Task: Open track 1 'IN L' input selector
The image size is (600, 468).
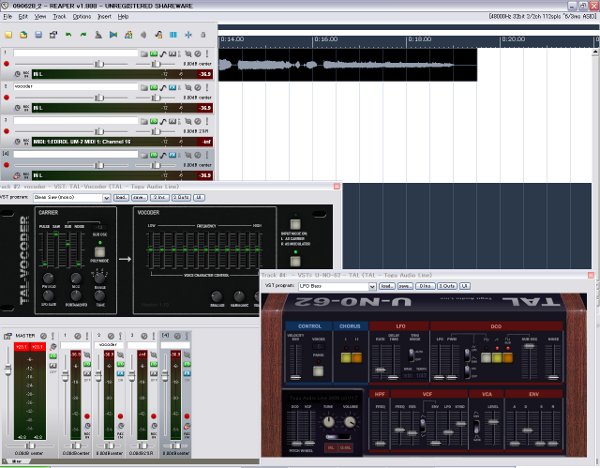Action: click(x=122, y=74)
